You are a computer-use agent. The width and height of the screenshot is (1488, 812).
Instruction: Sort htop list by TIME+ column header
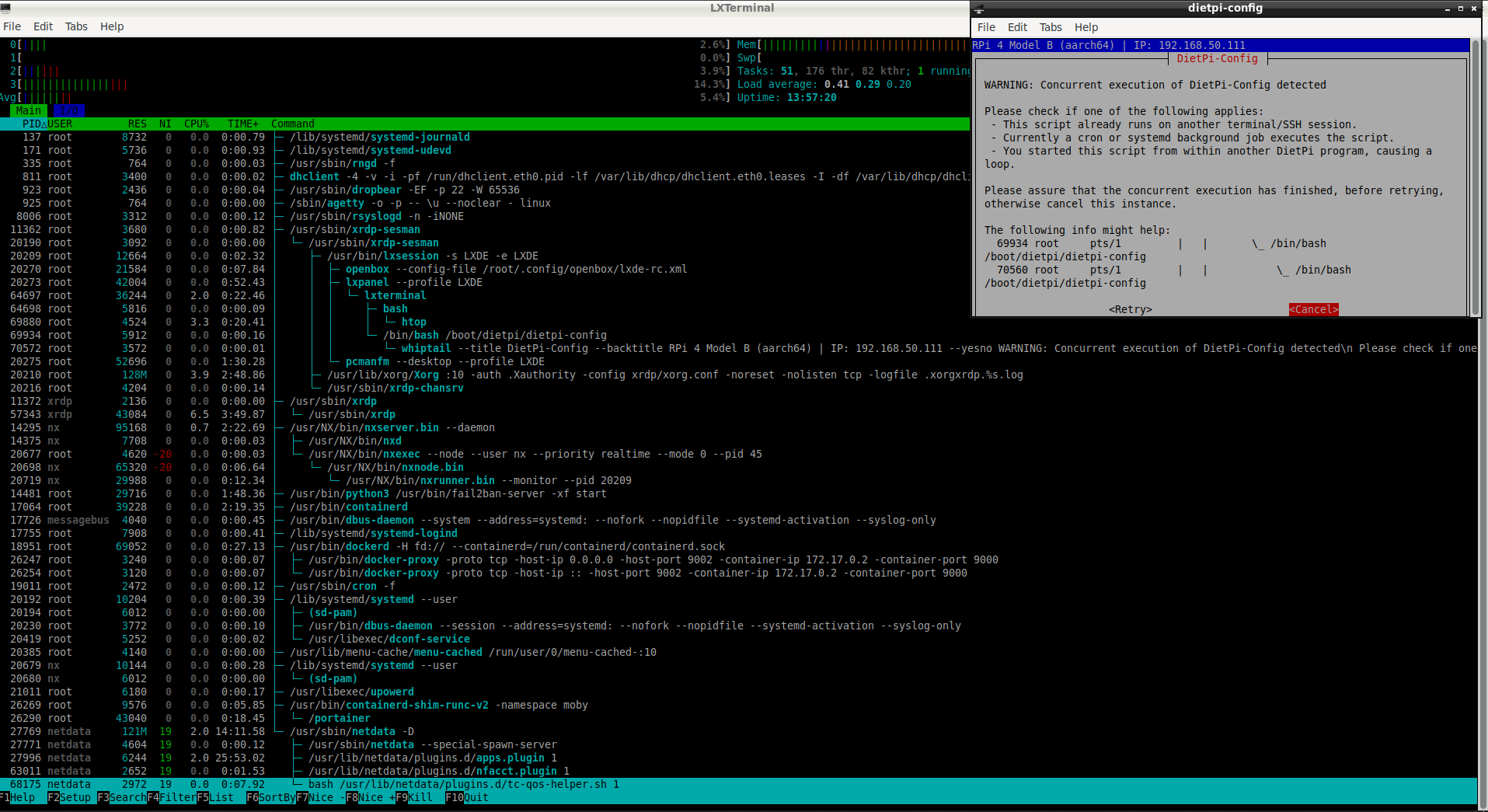(243, 124)
